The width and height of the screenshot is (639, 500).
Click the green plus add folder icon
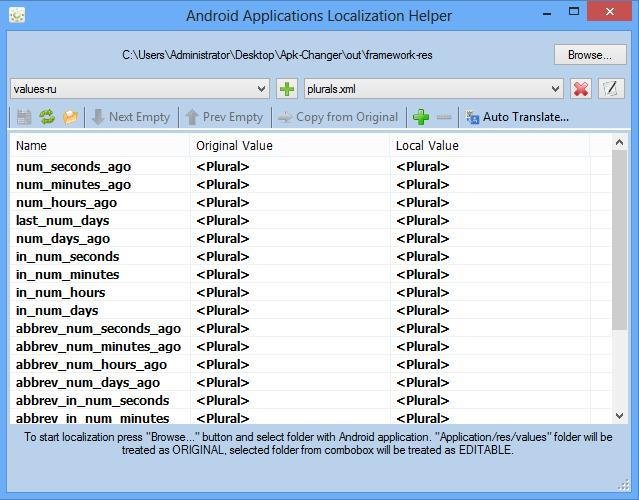point(287,89)
